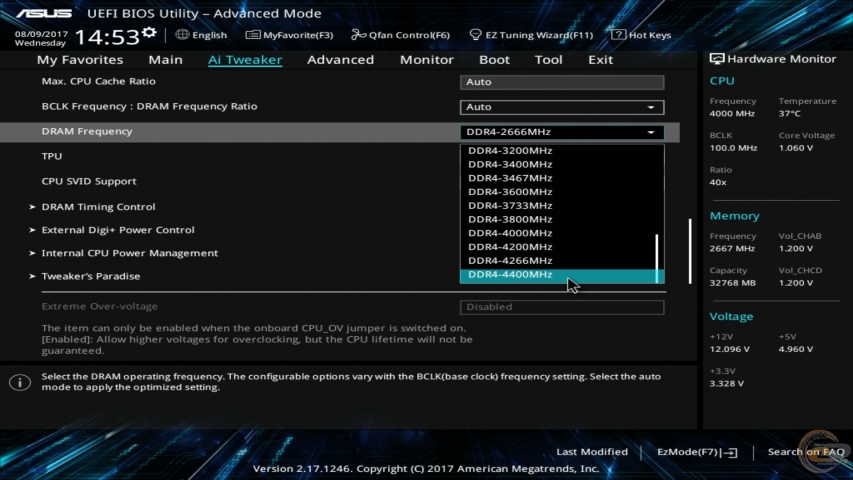Image resolution: width=853 pixels, height=480 pixels.
Task: Click the 32768 MB capacity value
Action: pyautogui.click(x=732, y=283)
